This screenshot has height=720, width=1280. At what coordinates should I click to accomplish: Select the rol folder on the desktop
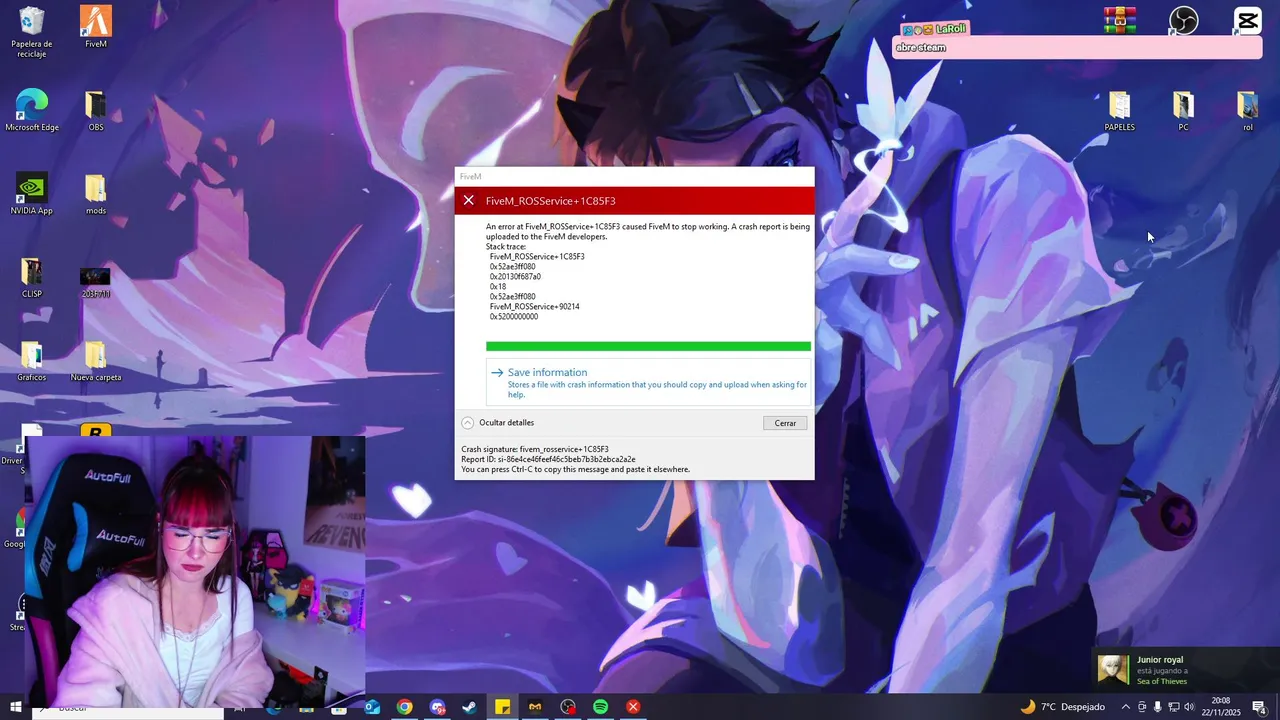[1247, 110]
